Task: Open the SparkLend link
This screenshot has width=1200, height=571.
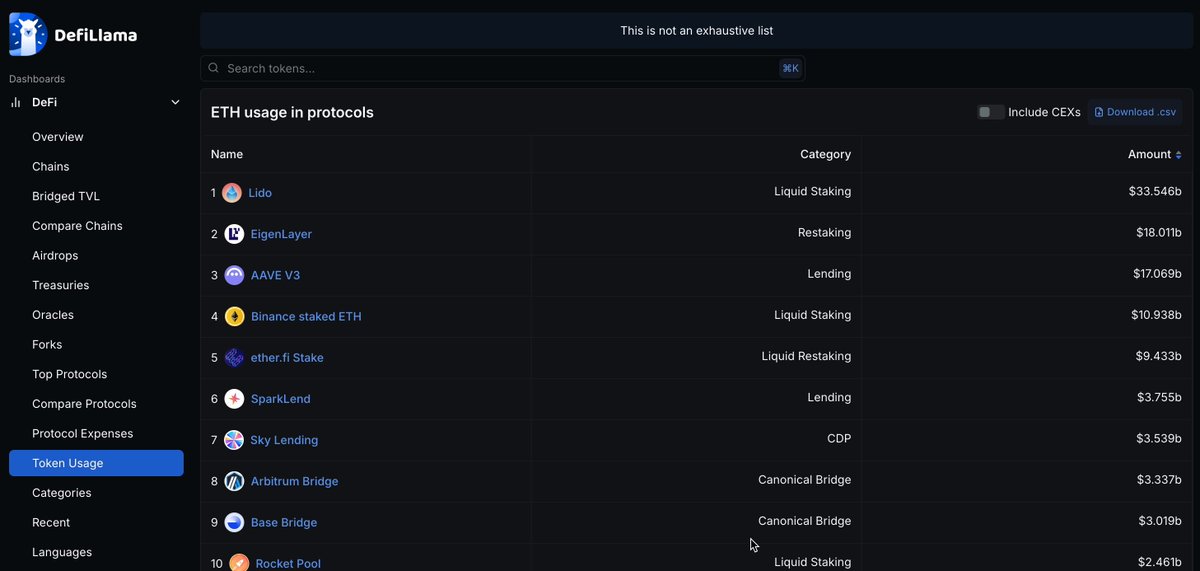Action: click(x=281, y=398)
